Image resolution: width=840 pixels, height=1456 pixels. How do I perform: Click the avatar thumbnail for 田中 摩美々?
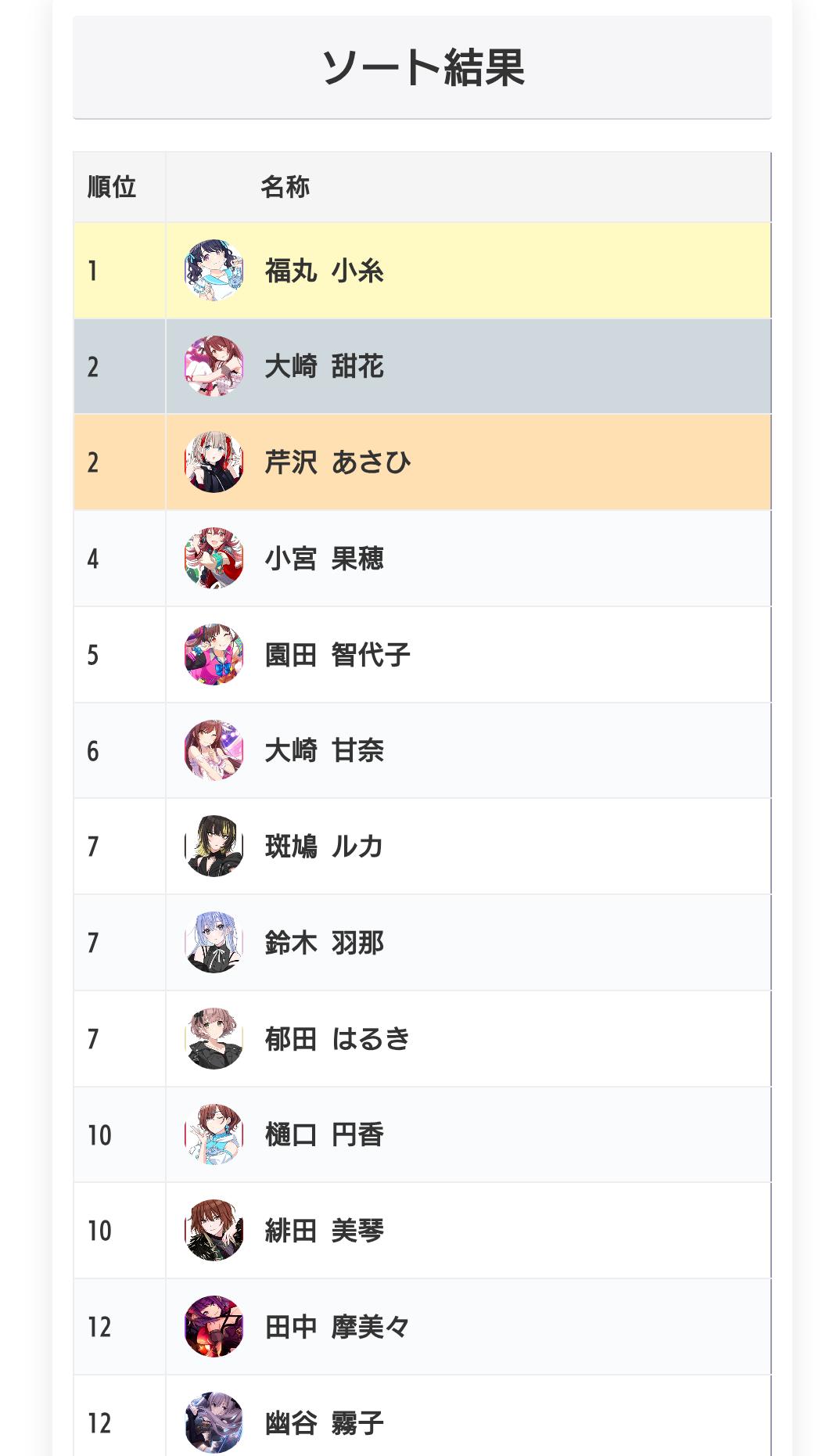click(x=214, y=1327)
